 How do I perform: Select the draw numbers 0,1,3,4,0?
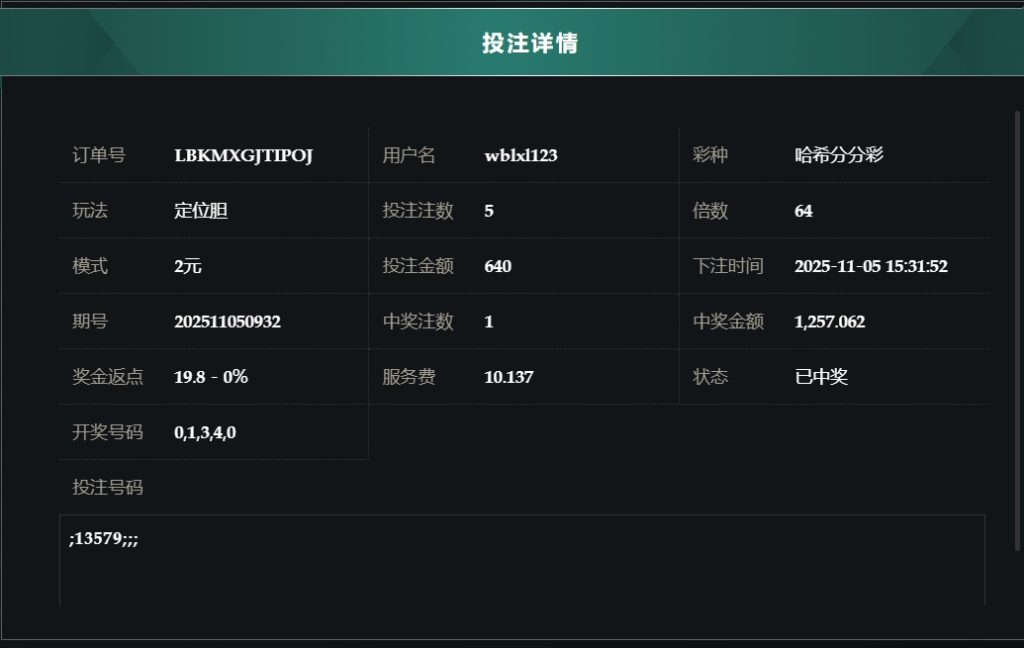coord(205,433)
